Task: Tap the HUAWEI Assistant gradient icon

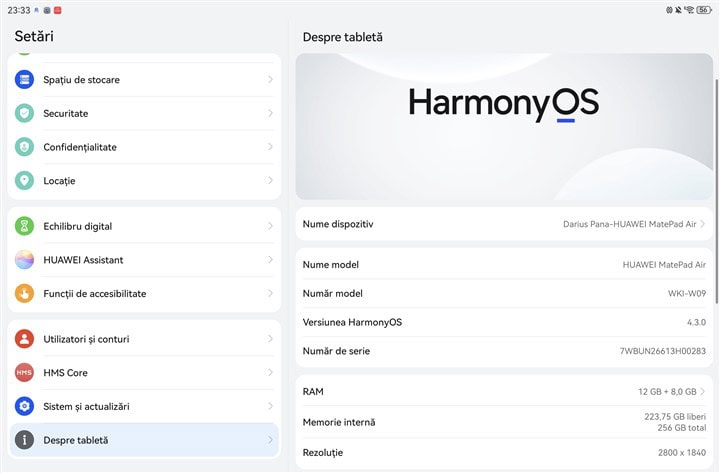Action: 24,259
